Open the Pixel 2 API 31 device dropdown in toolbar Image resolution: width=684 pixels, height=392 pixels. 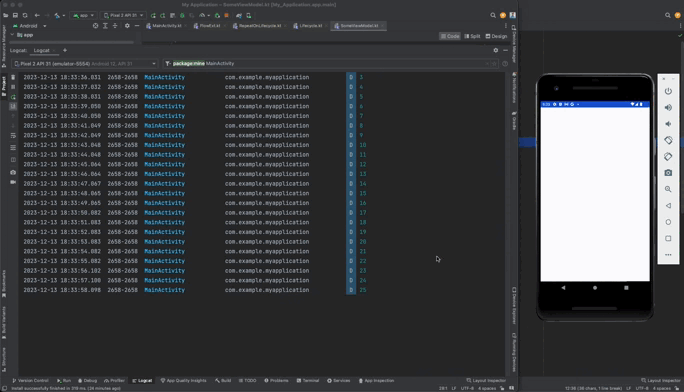tap(123, 15)
